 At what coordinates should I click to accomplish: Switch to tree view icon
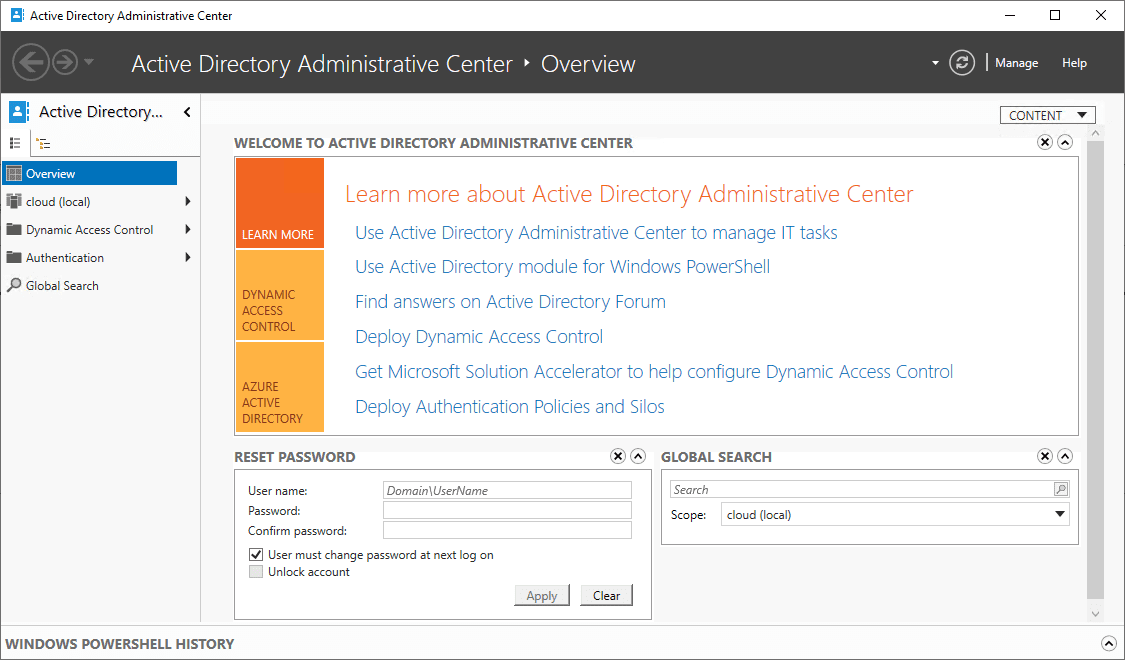(x=44, y=143)
